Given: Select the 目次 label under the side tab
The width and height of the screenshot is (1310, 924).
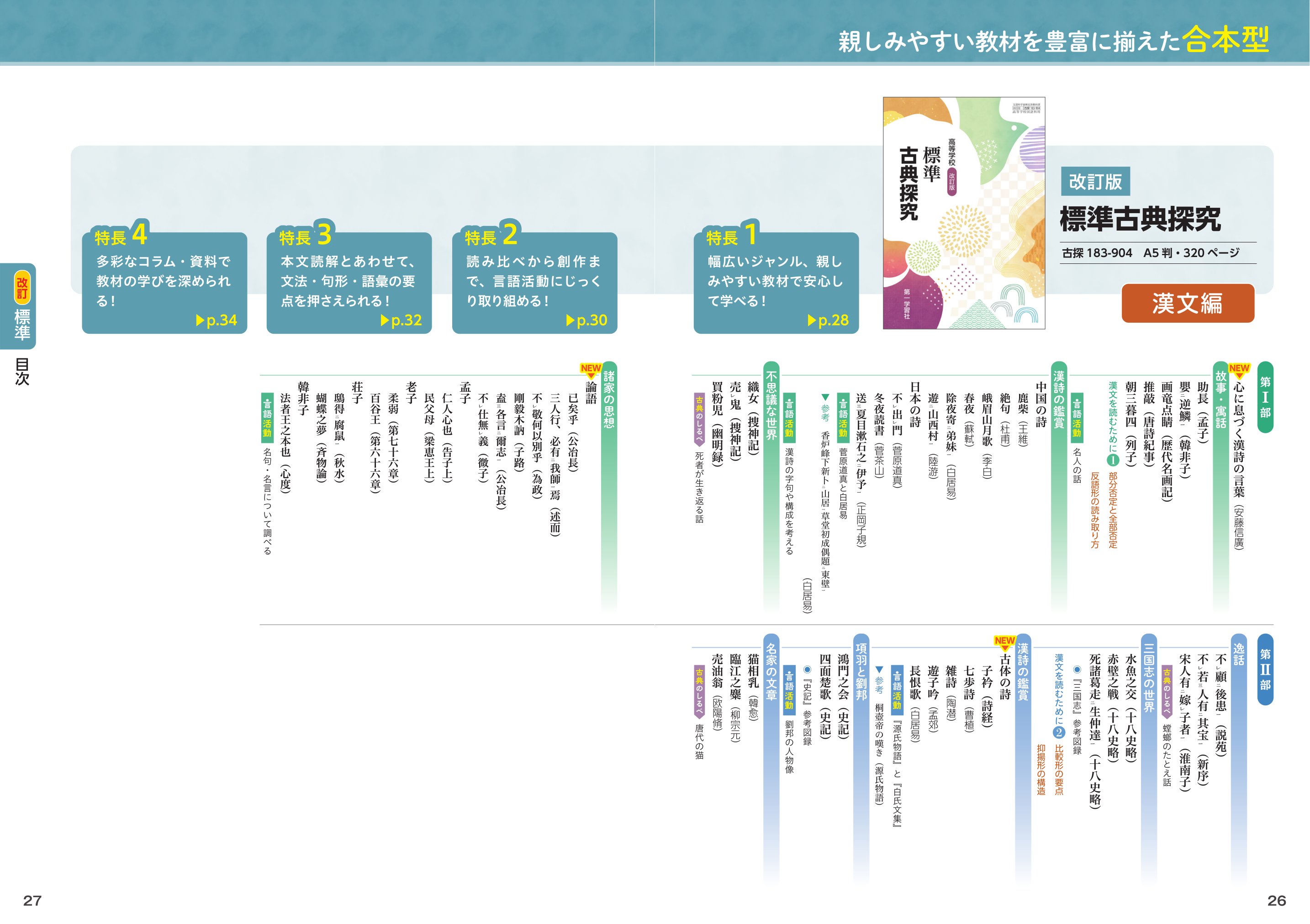Looking at the screenshot, I should (21, 371).
